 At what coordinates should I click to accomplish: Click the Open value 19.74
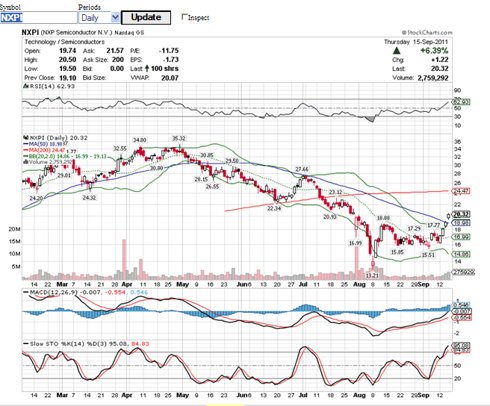68,51
